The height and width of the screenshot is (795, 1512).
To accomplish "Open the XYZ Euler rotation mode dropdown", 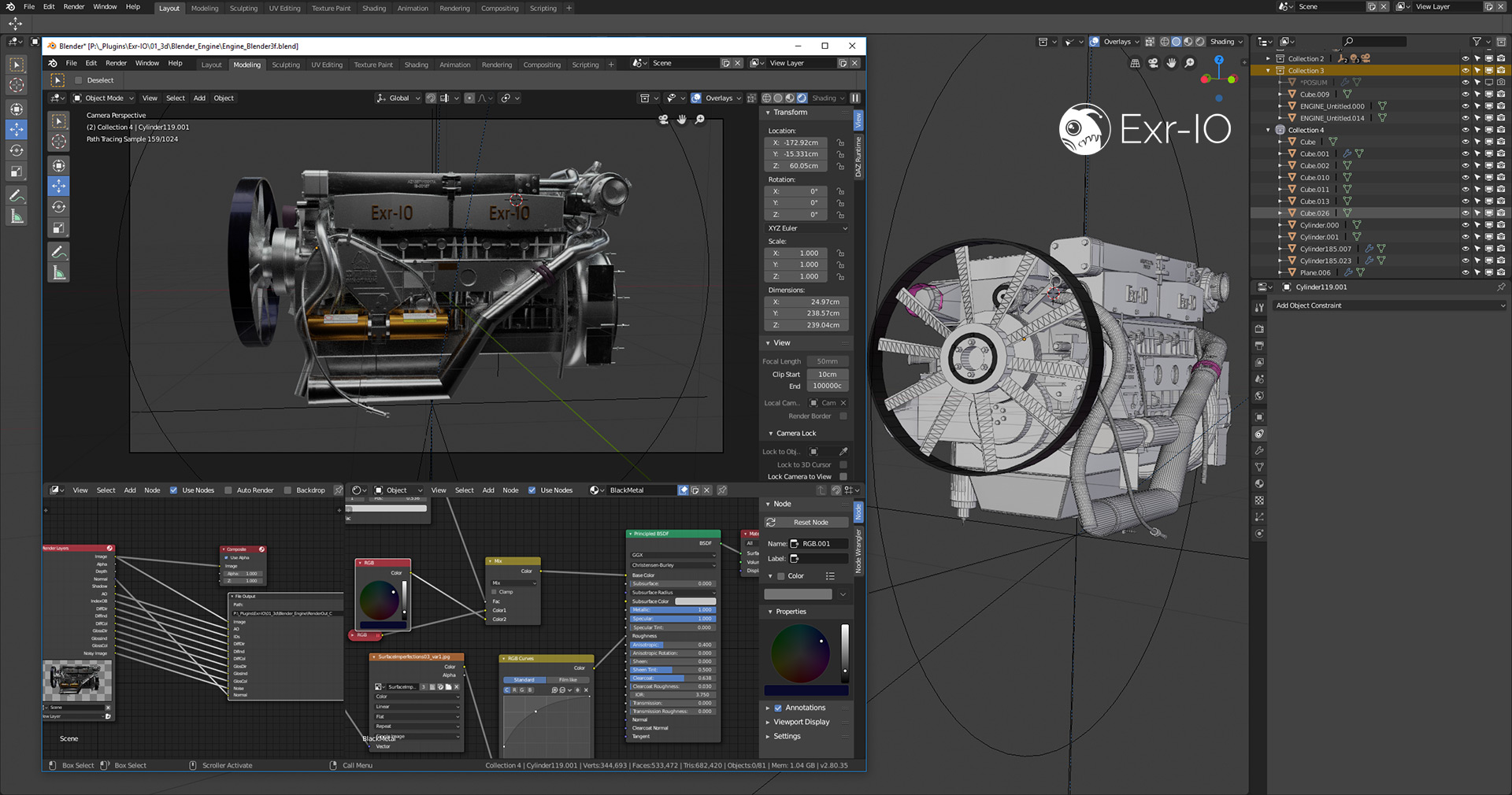I will pos(807,228).
